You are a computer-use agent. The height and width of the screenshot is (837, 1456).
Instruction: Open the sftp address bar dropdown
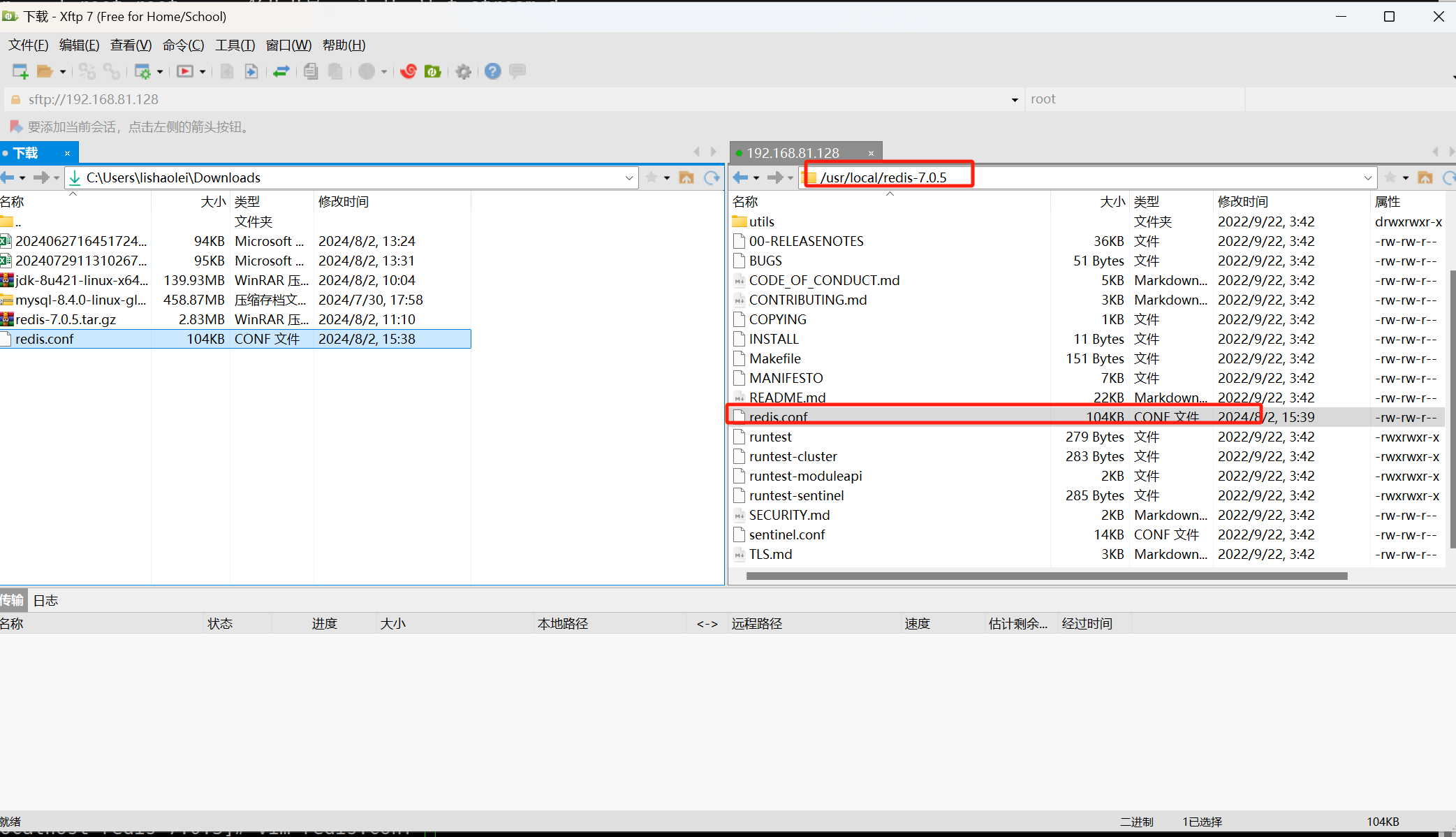[x=1014, y=100]
